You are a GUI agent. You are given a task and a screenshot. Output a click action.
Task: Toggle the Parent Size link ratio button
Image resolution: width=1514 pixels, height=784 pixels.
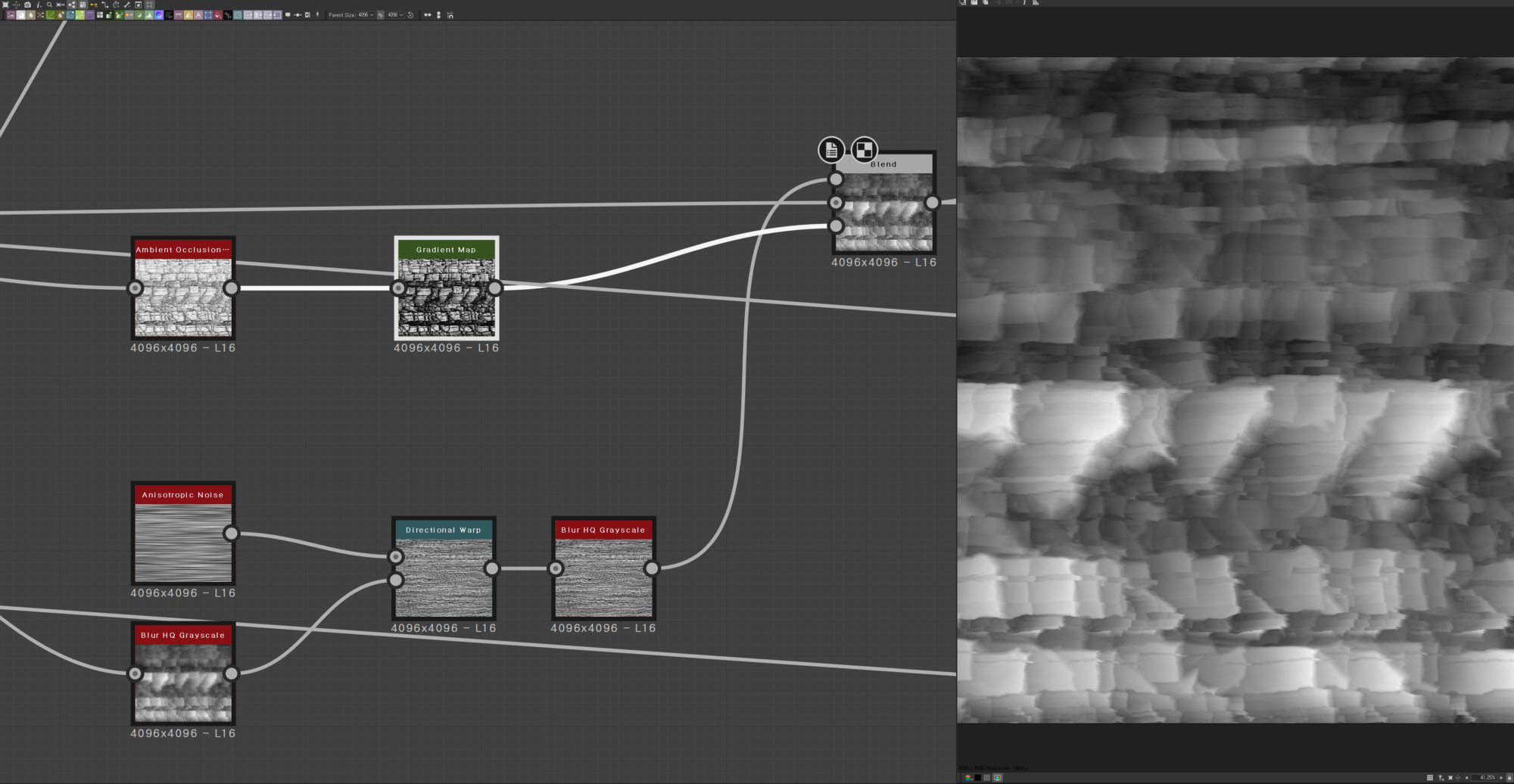381,15
